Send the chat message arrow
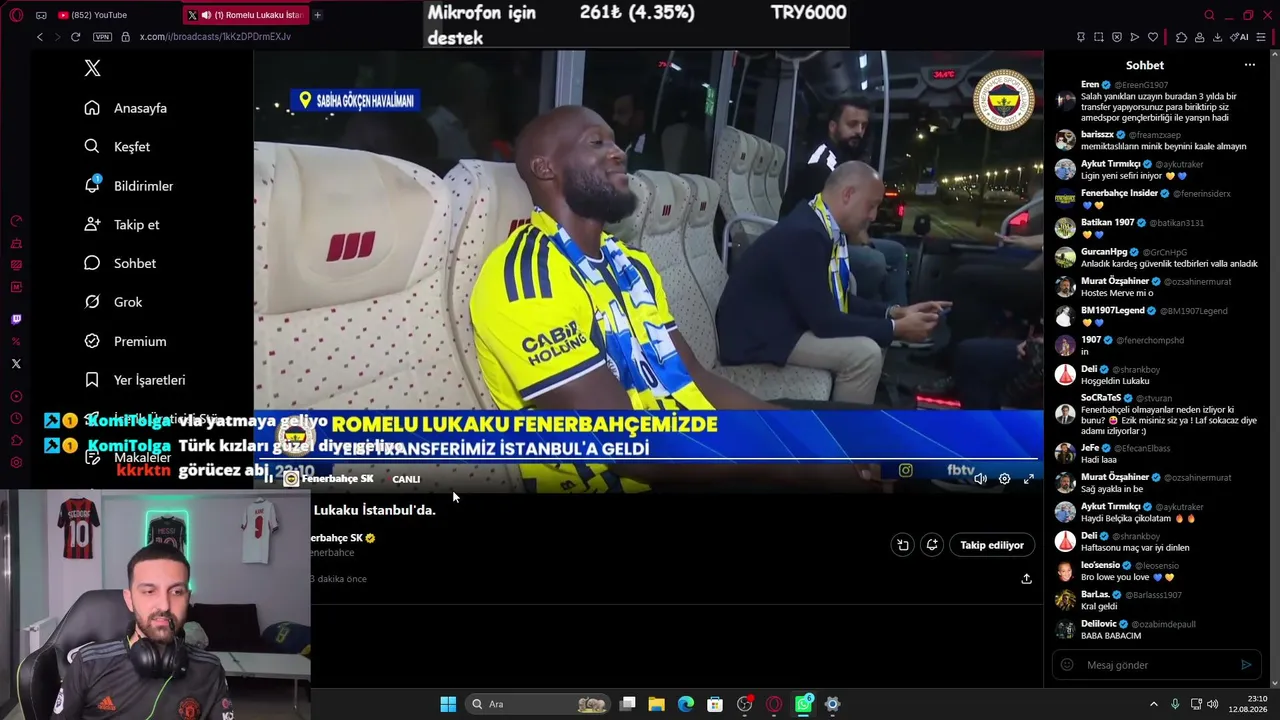 click(1246, 665)
